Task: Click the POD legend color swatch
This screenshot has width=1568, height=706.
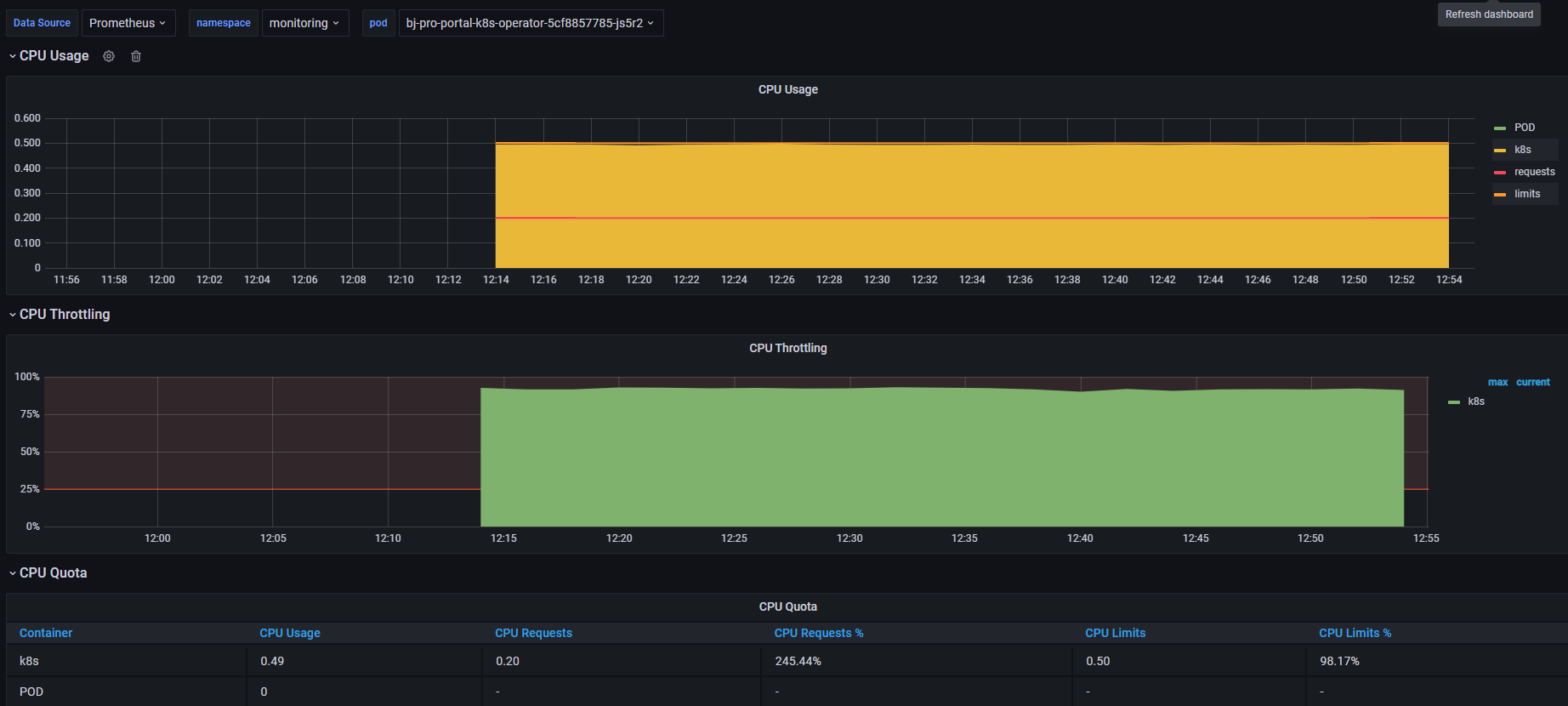Action: tap(1500, 128)
